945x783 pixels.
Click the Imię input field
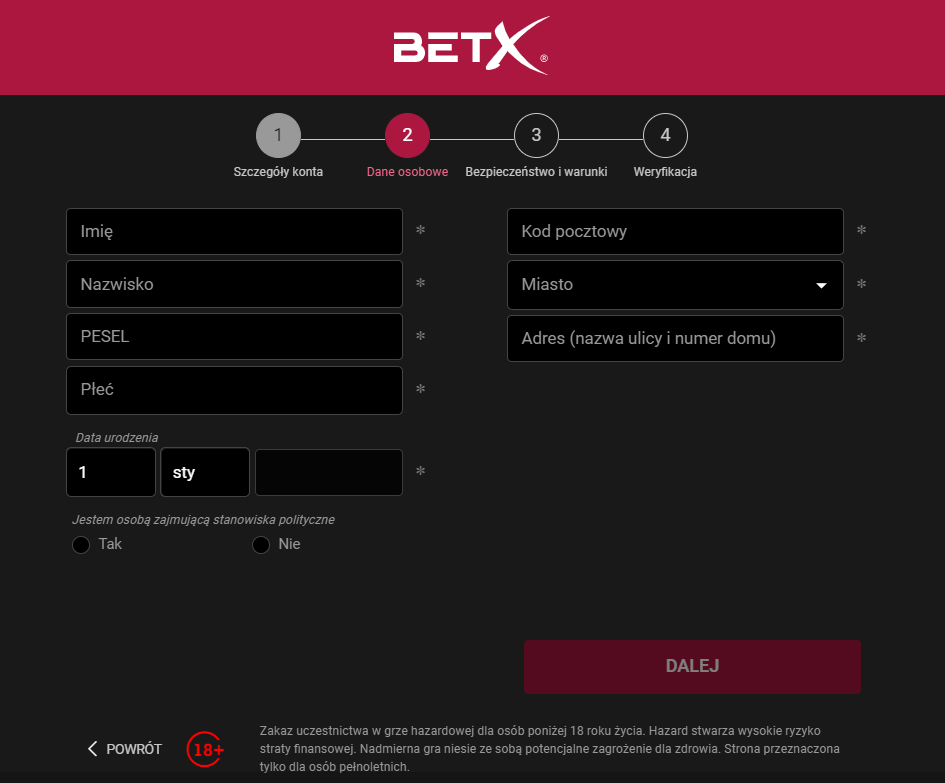pyautogui.click(x=234, y=231)
